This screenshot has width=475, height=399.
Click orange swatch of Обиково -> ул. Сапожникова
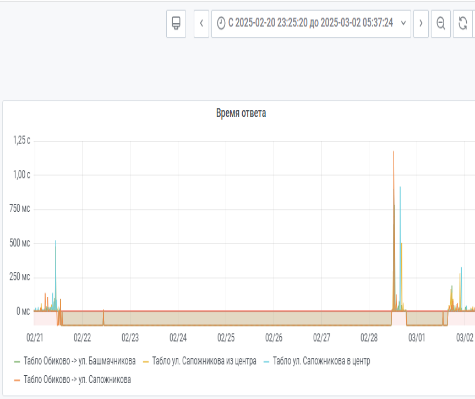click(17, 380)
